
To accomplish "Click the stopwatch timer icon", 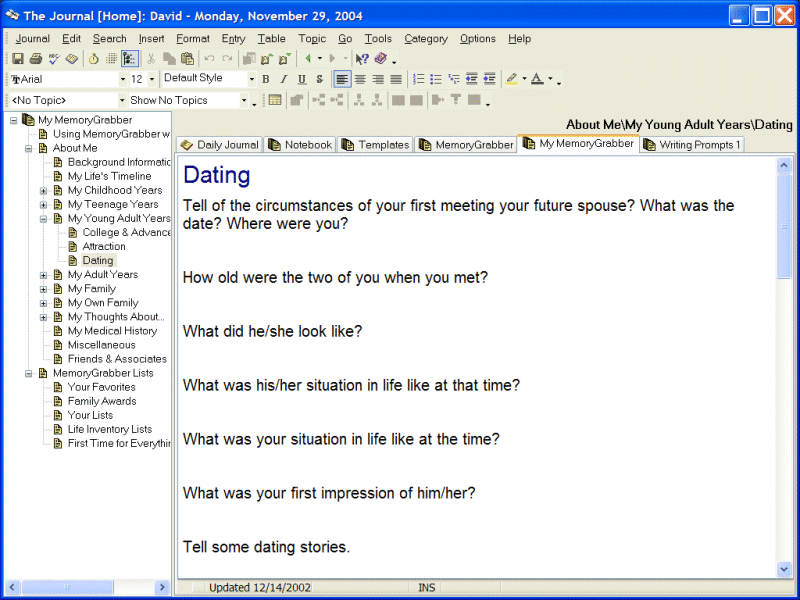I will click(93, 59).
